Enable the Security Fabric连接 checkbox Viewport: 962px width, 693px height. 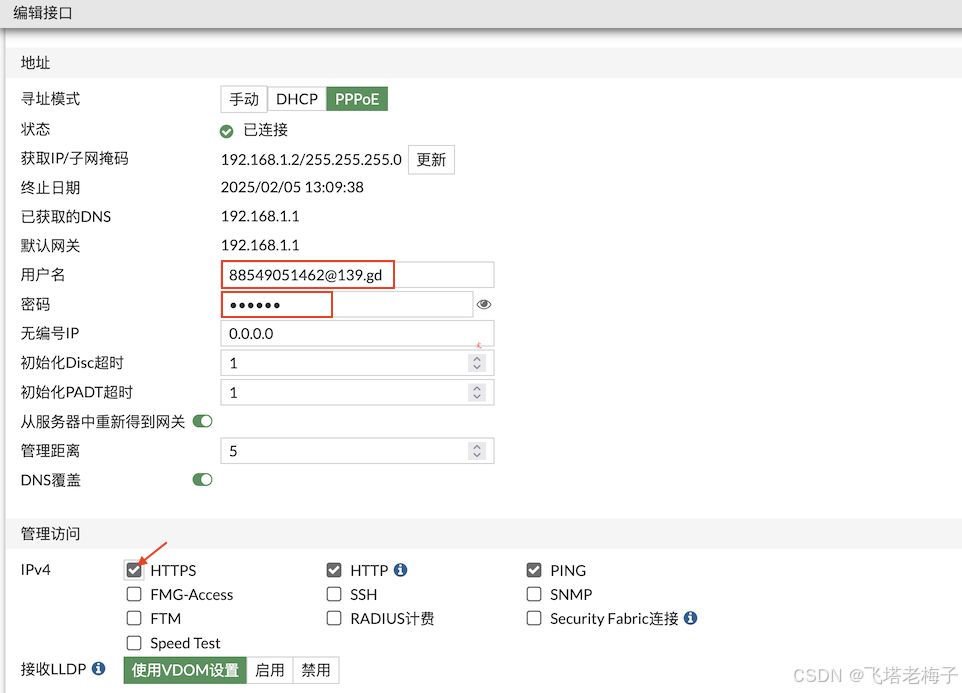coord(534,618)
